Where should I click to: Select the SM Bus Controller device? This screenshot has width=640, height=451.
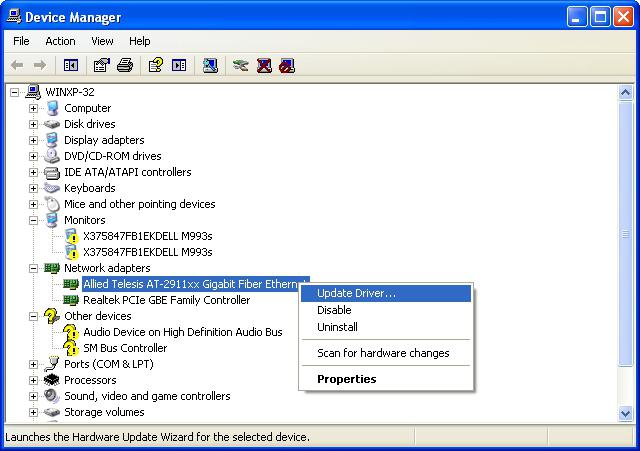click(125, 348)
